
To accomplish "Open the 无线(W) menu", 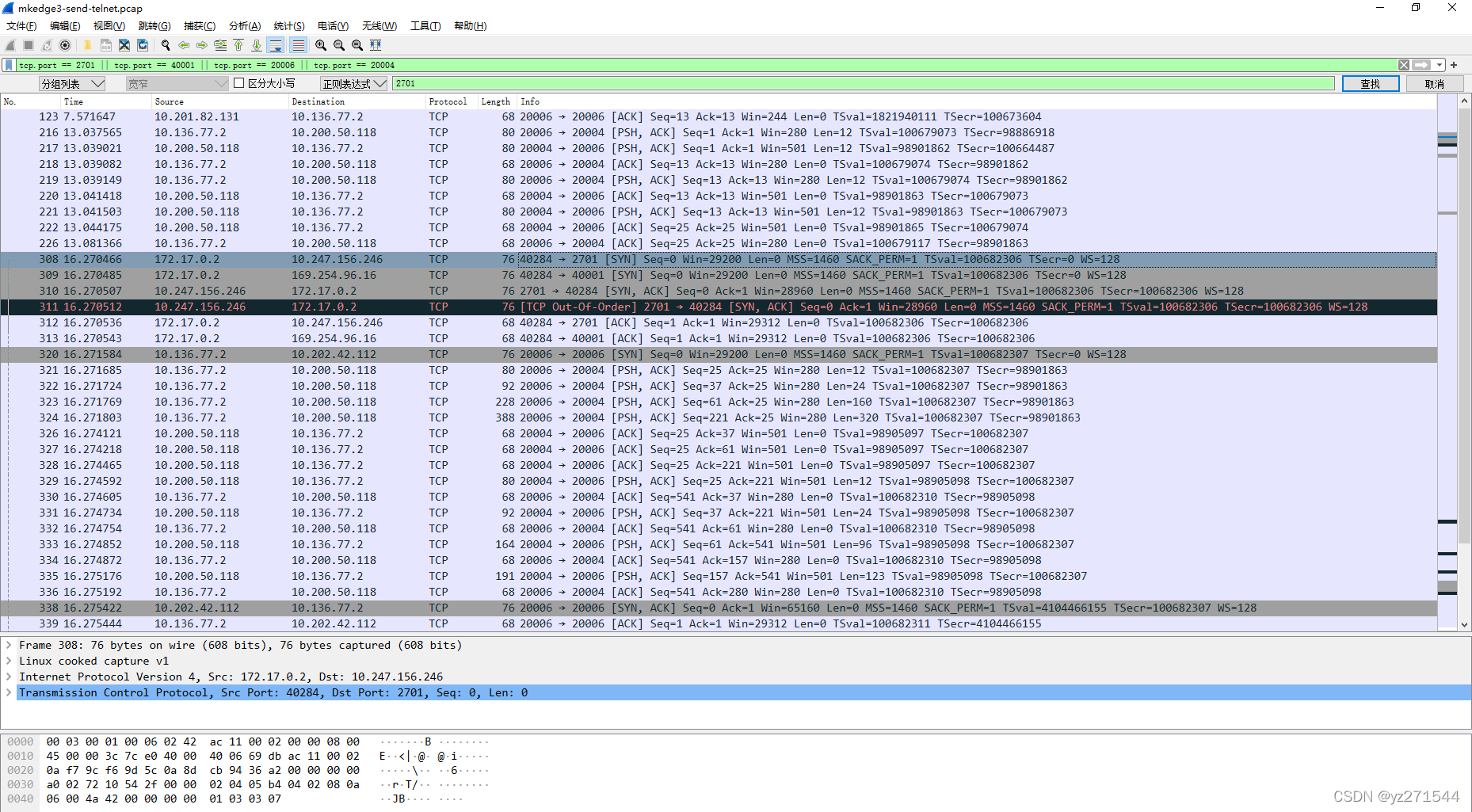I will [379, 26].
